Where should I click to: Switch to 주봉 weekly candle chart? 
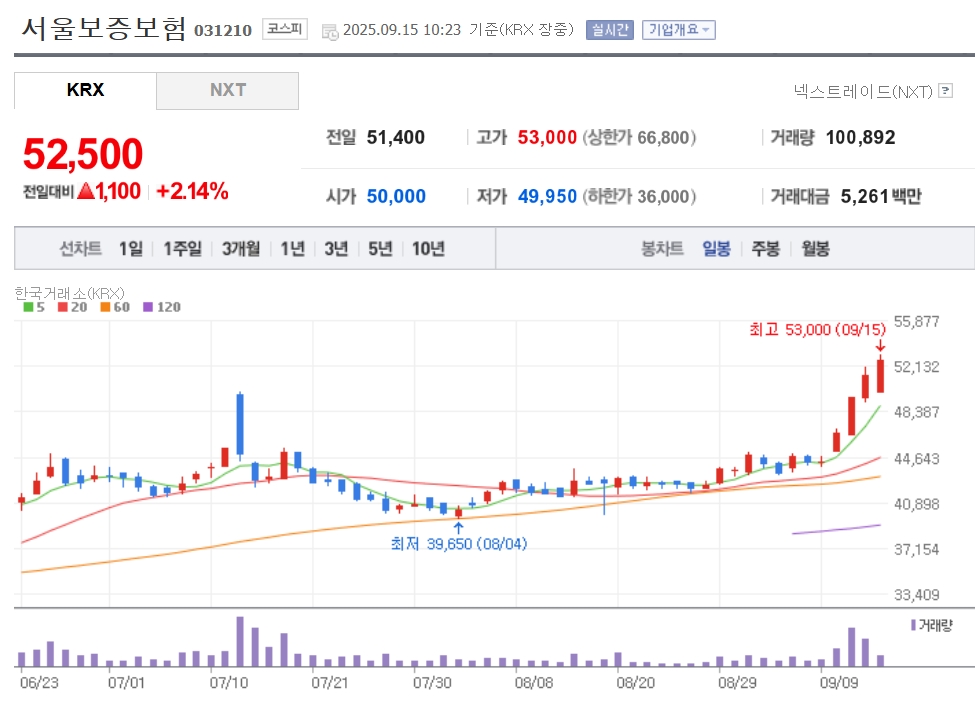click(765, 249)
